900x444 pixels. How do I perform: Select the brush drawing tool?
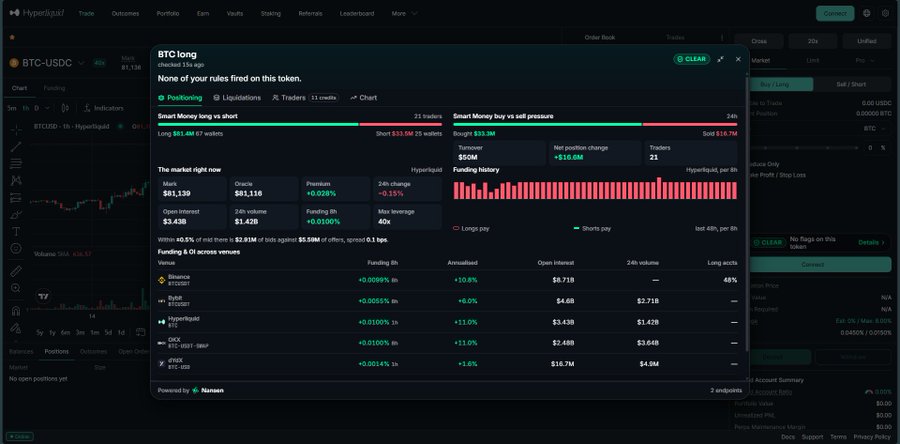[x=16, y=215]
